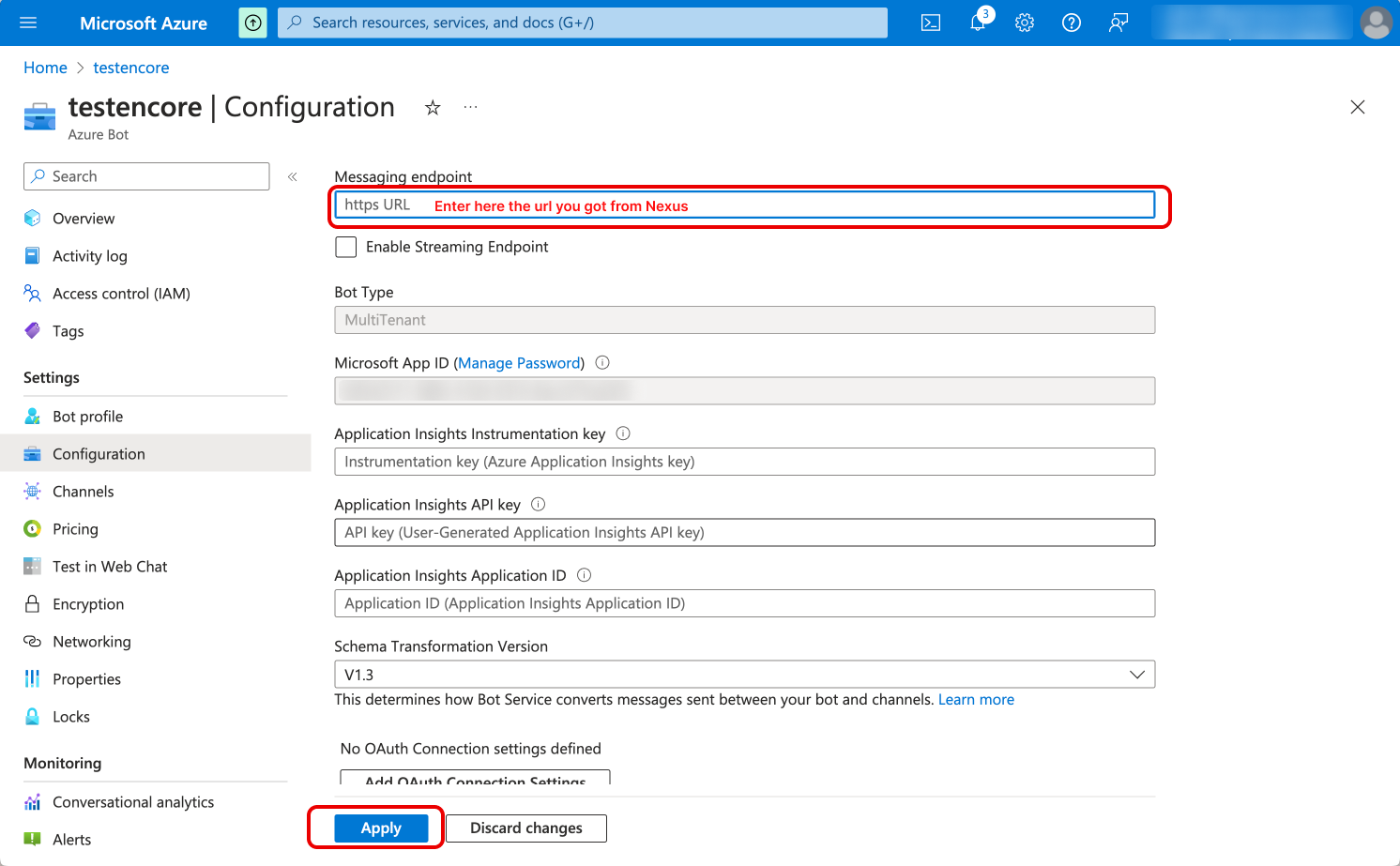The width and height of the screenshot is (1400, 866).
Task: Click the Messaging endpoint URL field
Action: [745, 205]
